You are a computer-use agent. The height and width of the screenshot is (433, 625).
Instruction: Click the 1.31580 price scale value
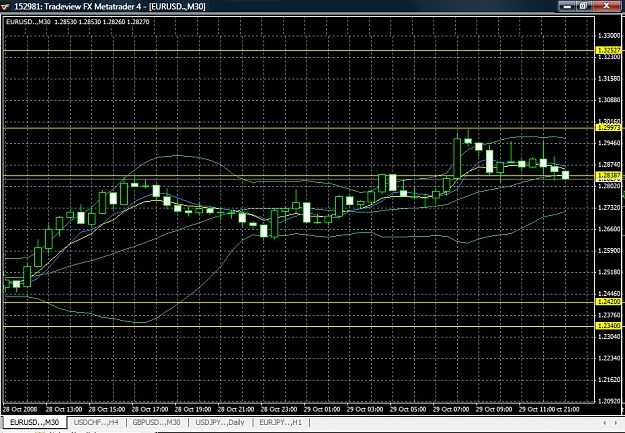(x=609, y=79)
